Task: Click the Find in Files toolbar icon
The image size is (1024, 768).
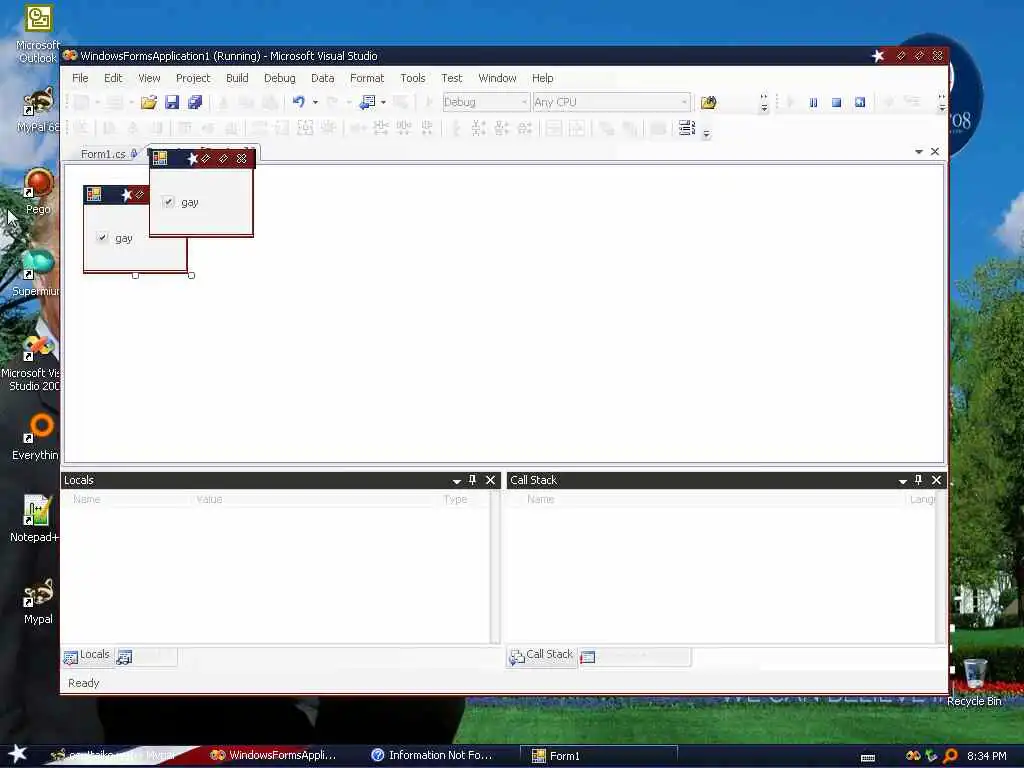Action: point(709,102)
